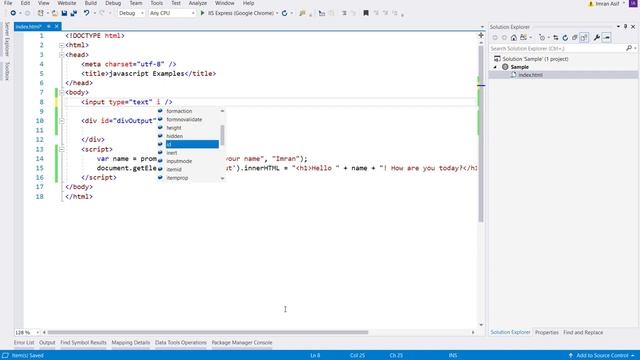This screenshot has width=640, height=360.
Task: Open the IIS Express browser dropdown arrow
Action: coord(277,13)
